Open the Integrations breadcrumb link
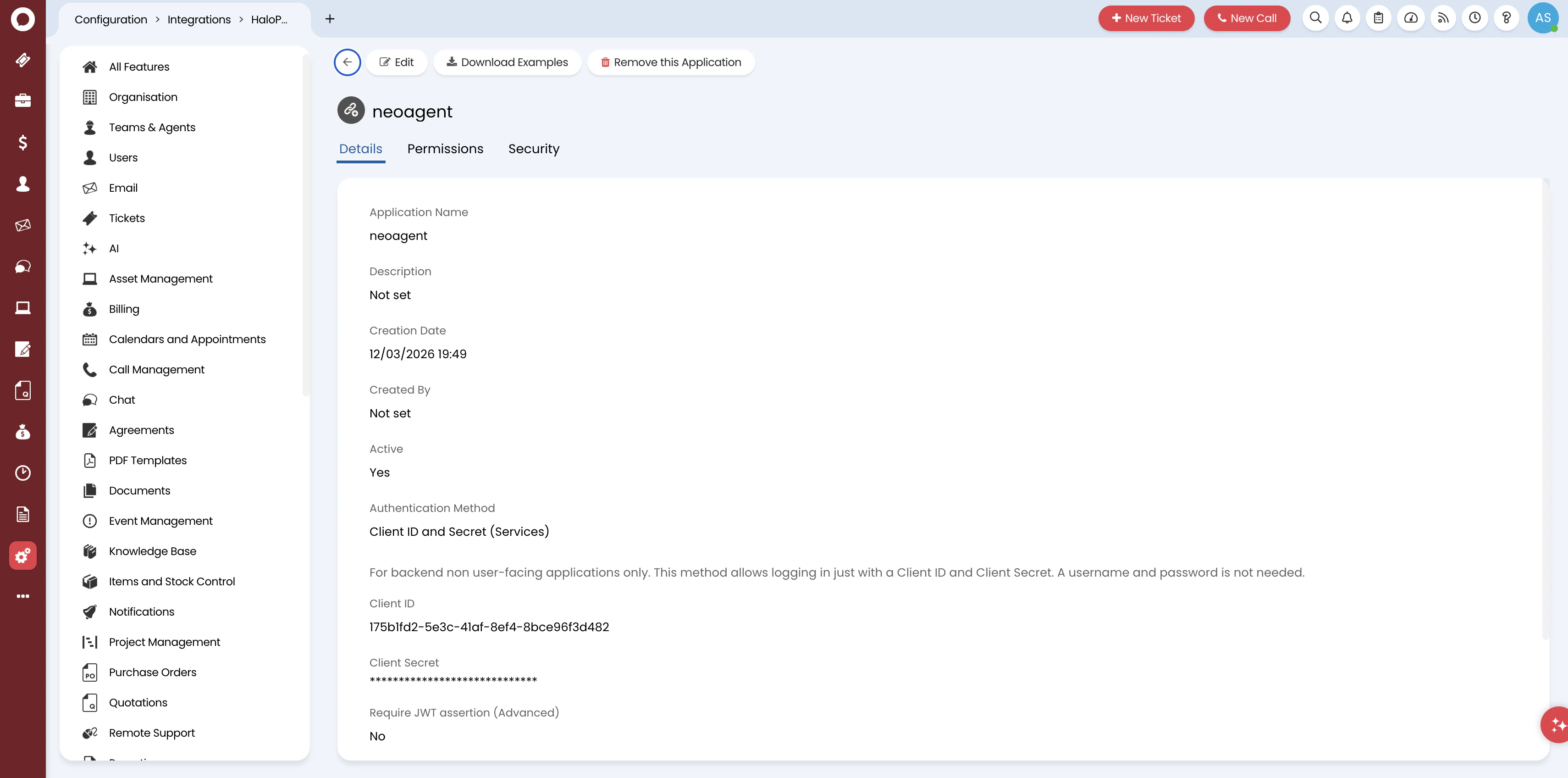The image size is (1568, 778). click(x=199, y=19)
